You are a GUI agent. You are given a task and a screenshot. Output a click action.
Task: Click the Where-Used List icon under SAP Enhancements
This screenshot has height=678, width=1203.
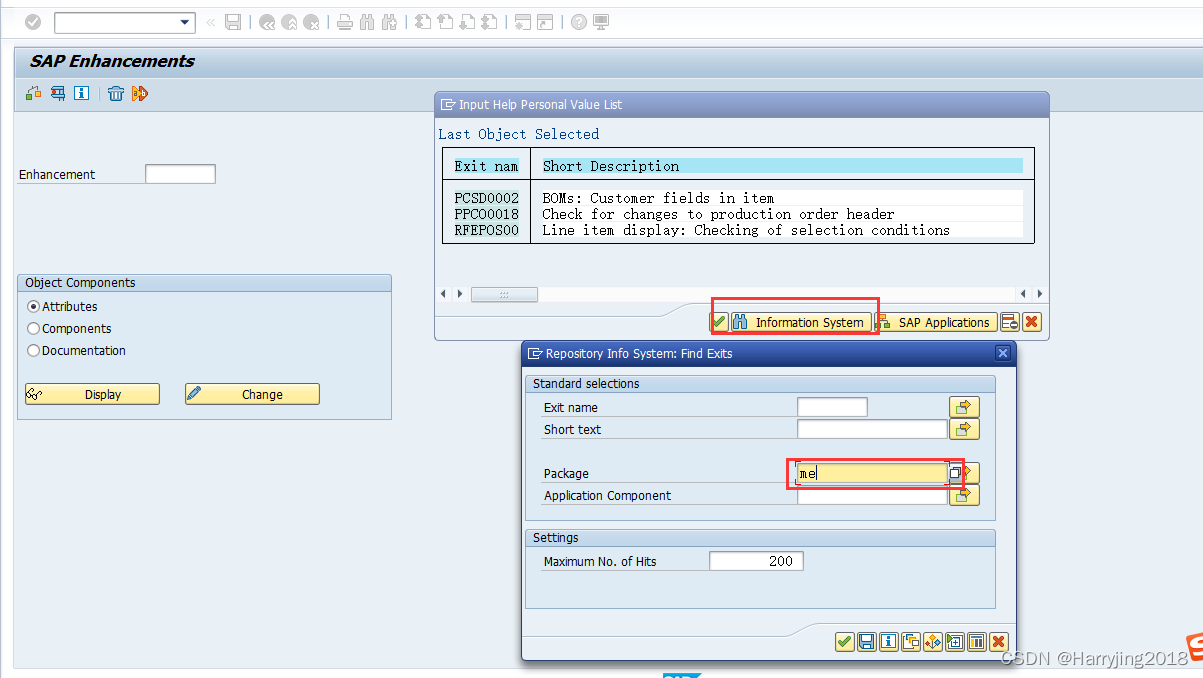[58, 93]
